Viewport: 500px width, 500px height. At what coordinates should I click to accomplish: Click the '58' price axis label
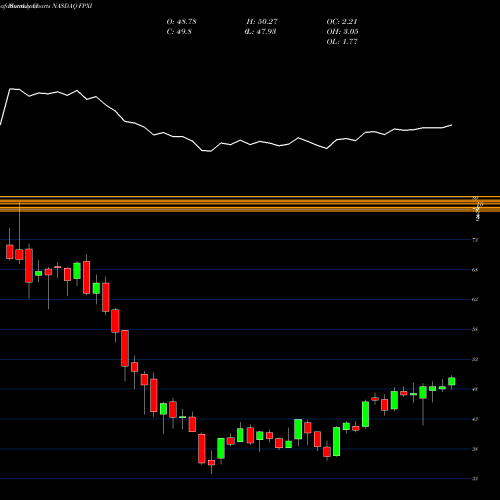pos(475,329)
